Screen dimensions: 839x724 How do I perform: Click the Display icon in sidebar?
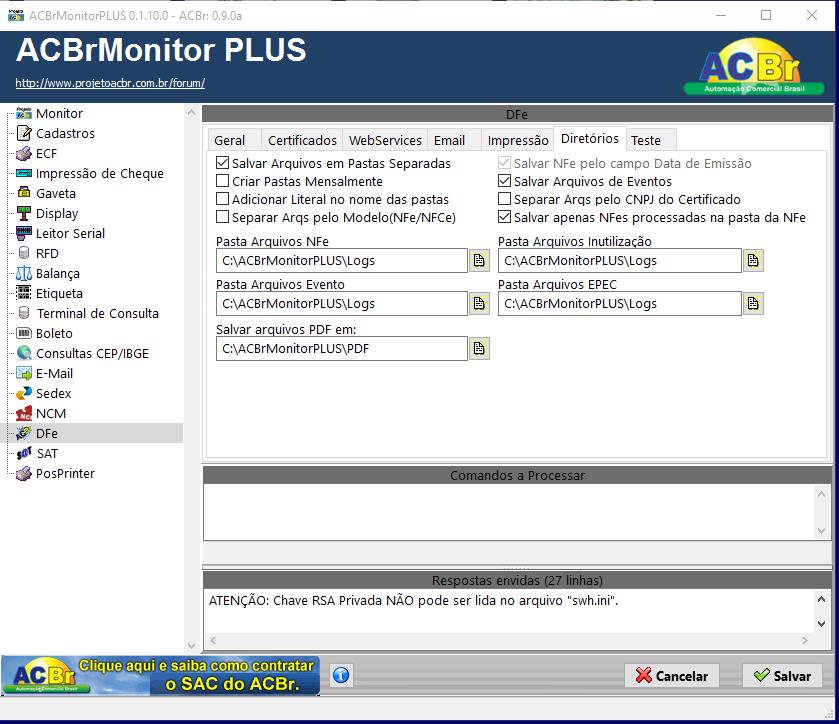(x=24, y=214)
